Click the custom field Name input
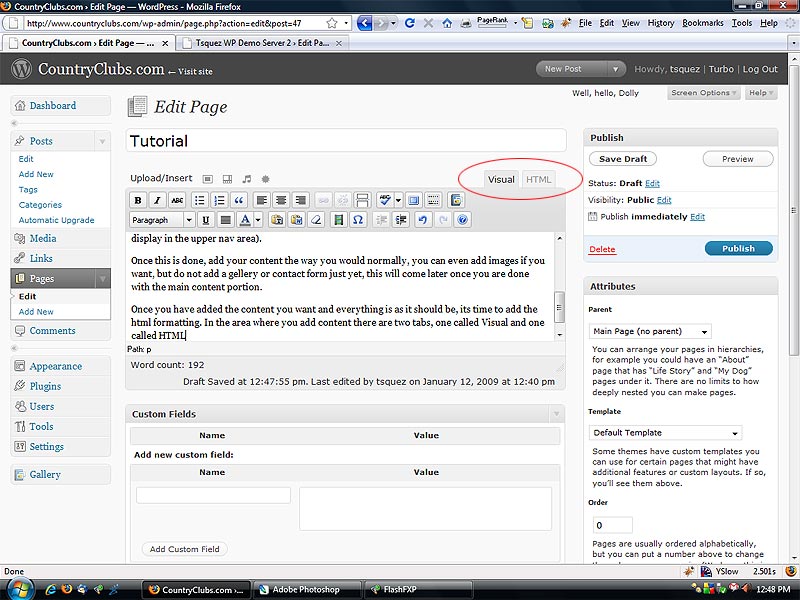Screen dimensions: 800x600 pyautogui.click(x=213, y=495)
